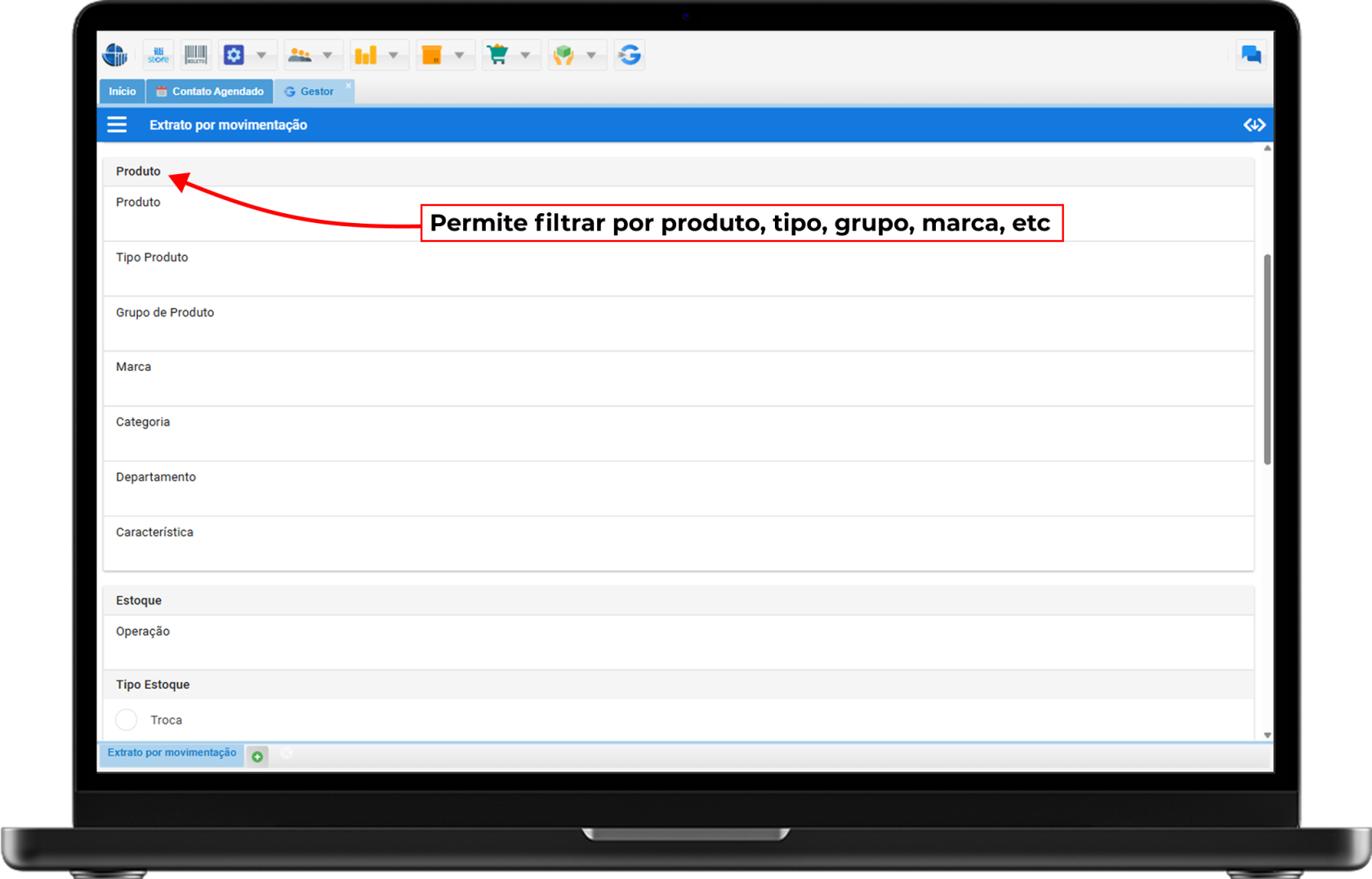Open the chat messages icon
Screen dimensions: 1372x879
1250,55
